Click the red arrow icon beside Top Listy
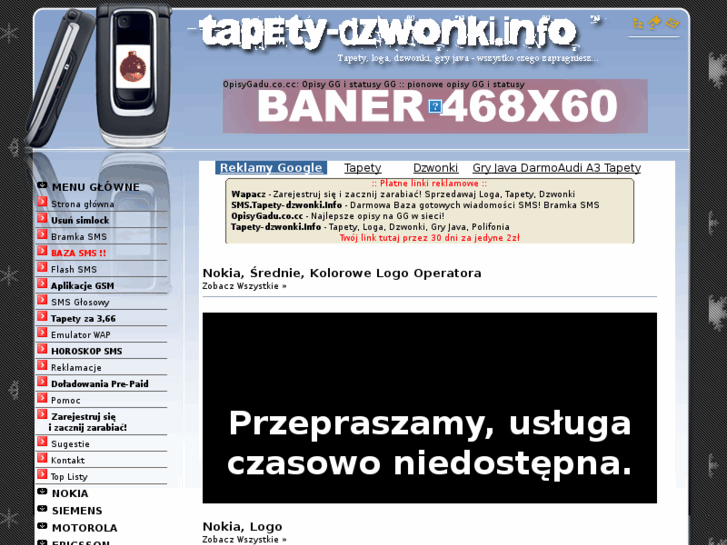 [x=42, y=474]
